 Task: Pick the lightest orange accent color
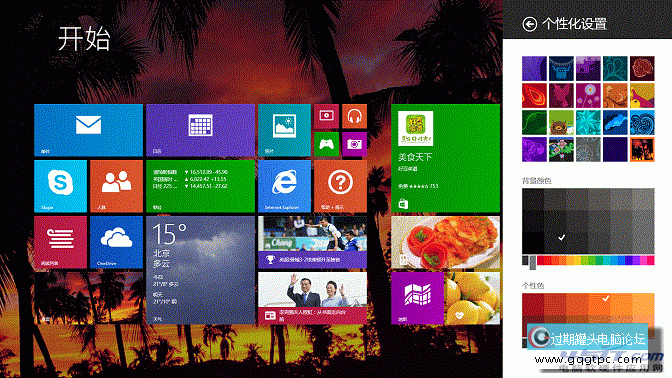pyautogui.click(x=643, y=305)
